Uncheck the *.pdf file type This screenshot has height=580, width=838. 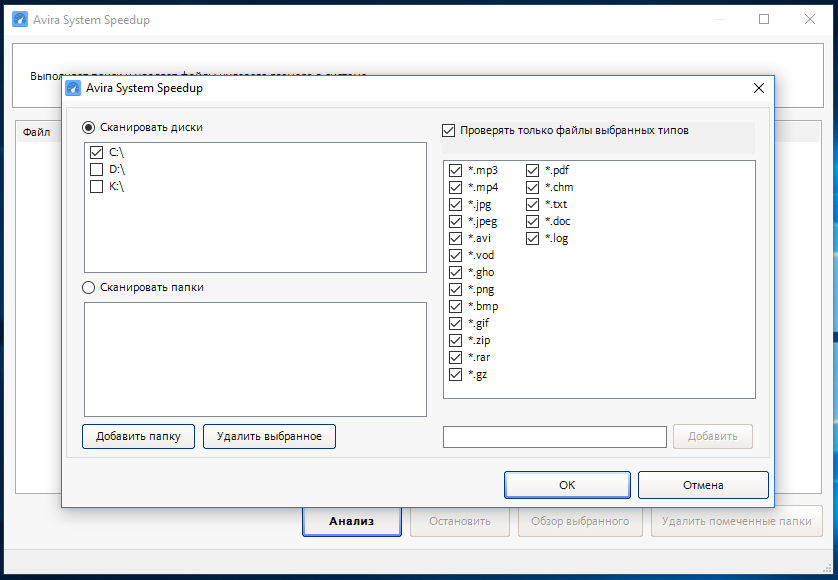click(532, 171)
